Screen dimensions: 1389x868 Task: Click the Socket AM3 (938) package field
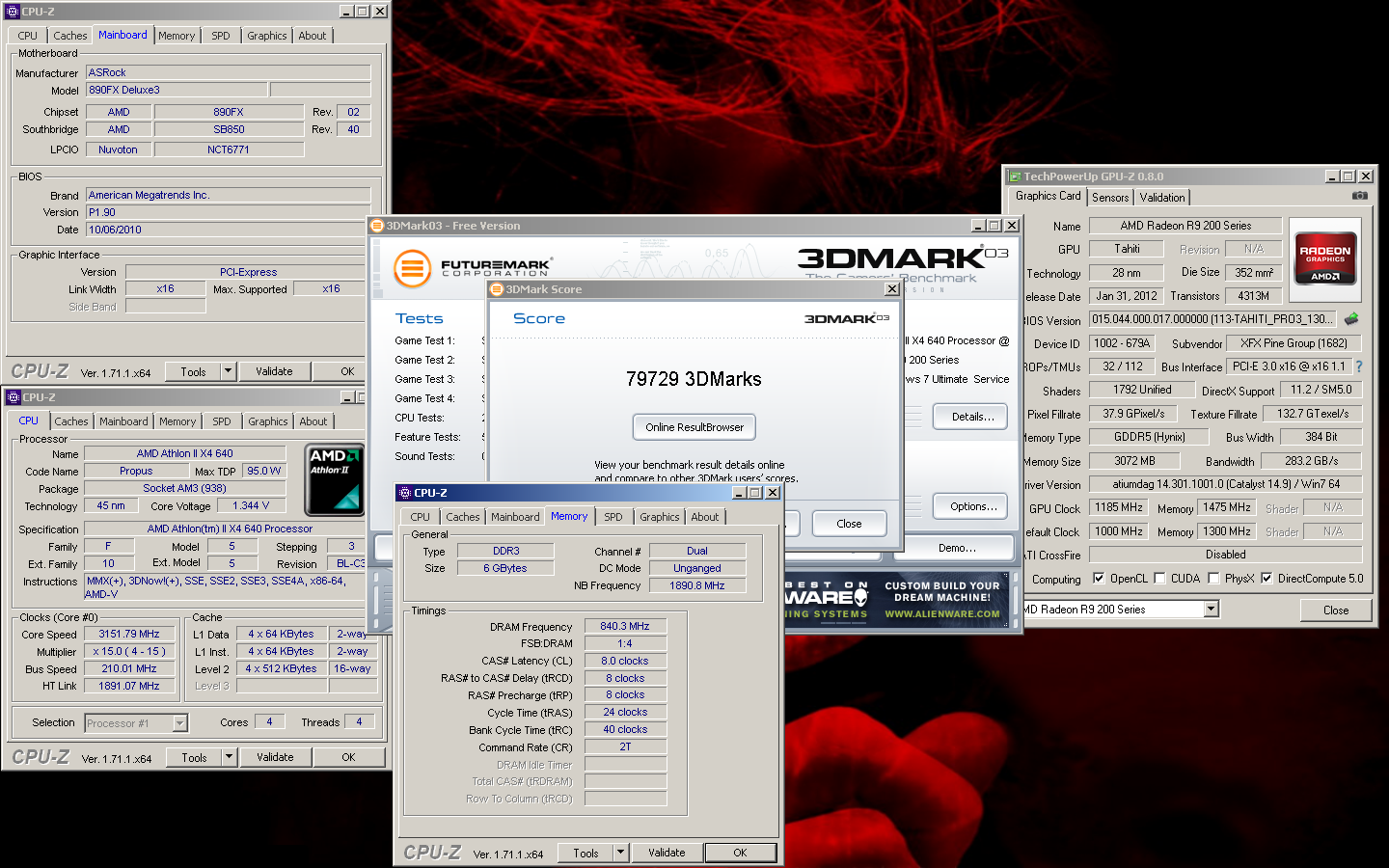(x=185, y=488)
